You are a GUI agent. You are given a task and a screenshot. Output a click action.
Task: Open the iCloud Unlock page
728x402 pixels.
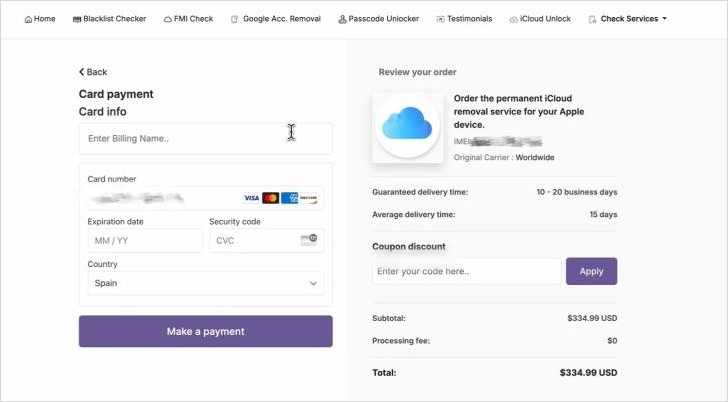click(x=540, y=19)
